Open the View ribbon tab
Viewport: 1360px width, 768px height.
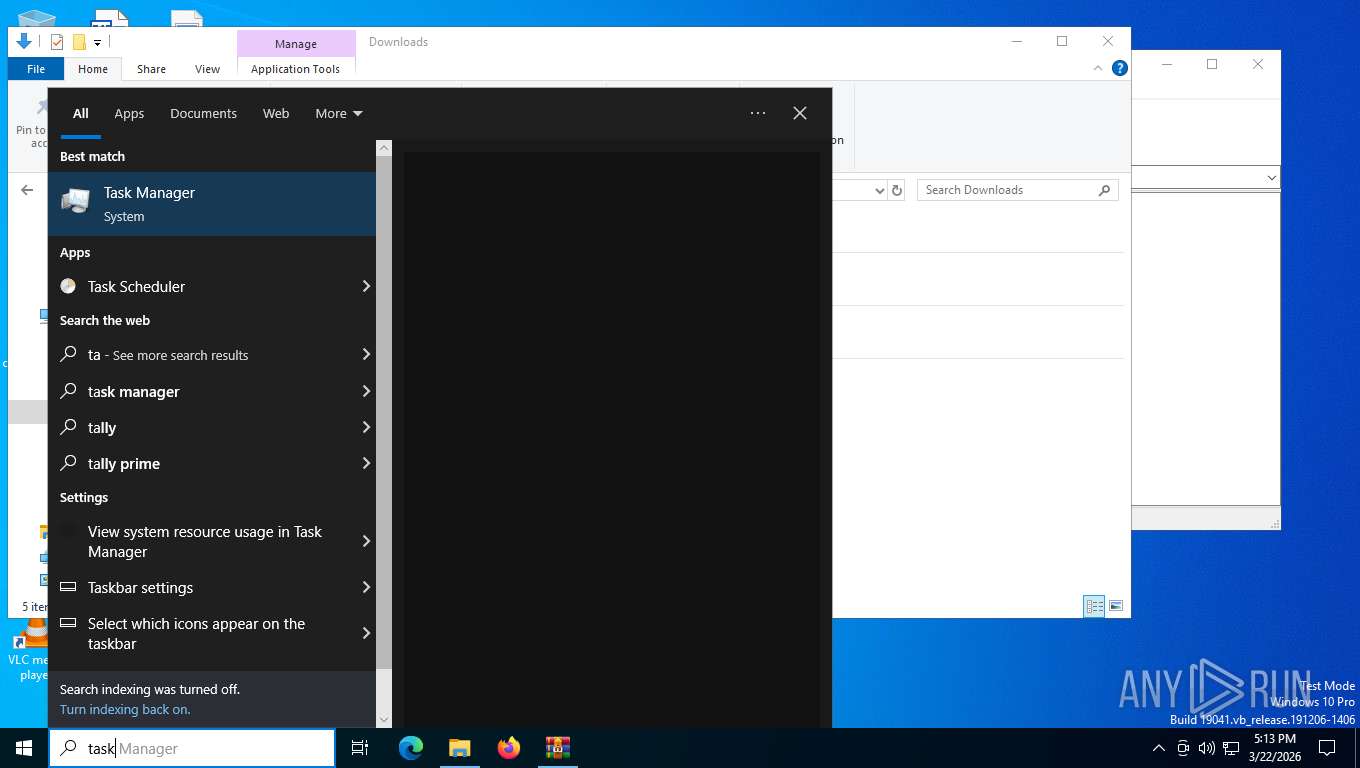(x=207, y=69)
